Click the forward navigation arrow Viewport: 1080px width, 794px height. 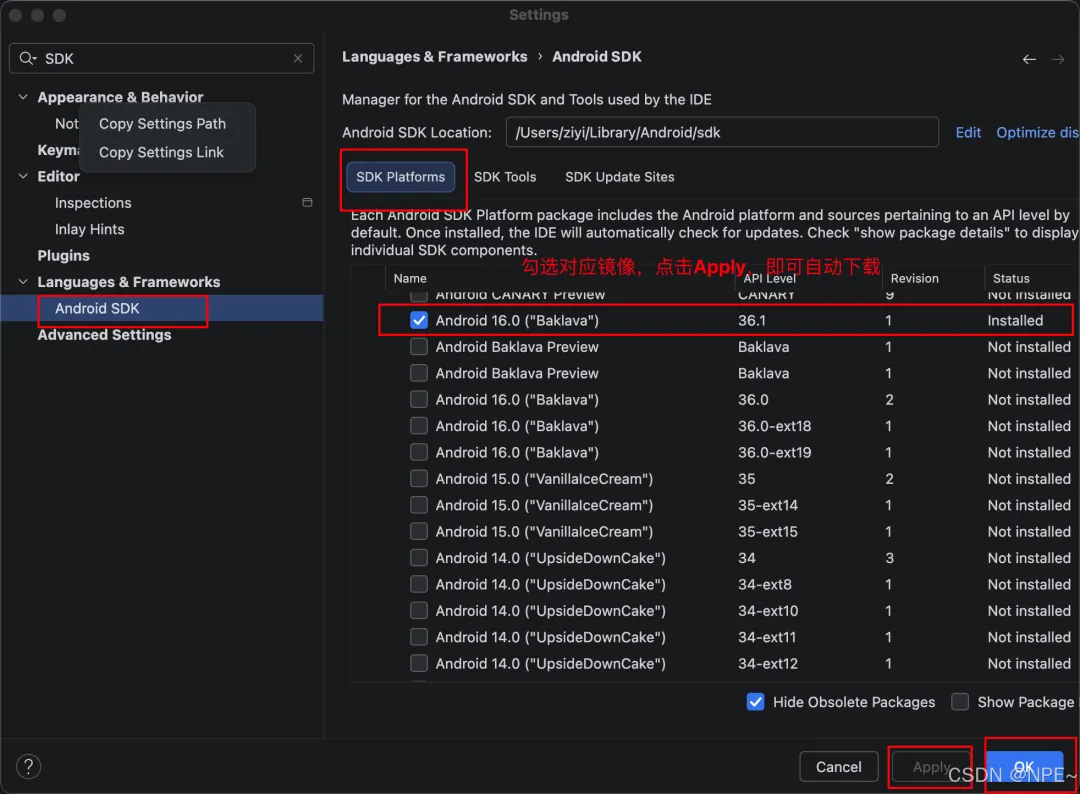point(1058,60)
